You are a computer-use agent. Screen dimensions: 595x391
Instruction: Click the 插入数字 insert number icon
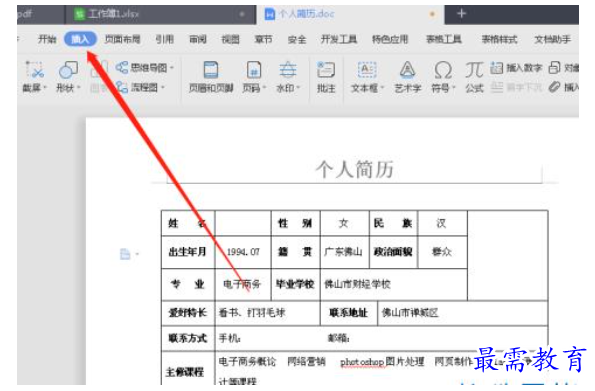point(496,68)
